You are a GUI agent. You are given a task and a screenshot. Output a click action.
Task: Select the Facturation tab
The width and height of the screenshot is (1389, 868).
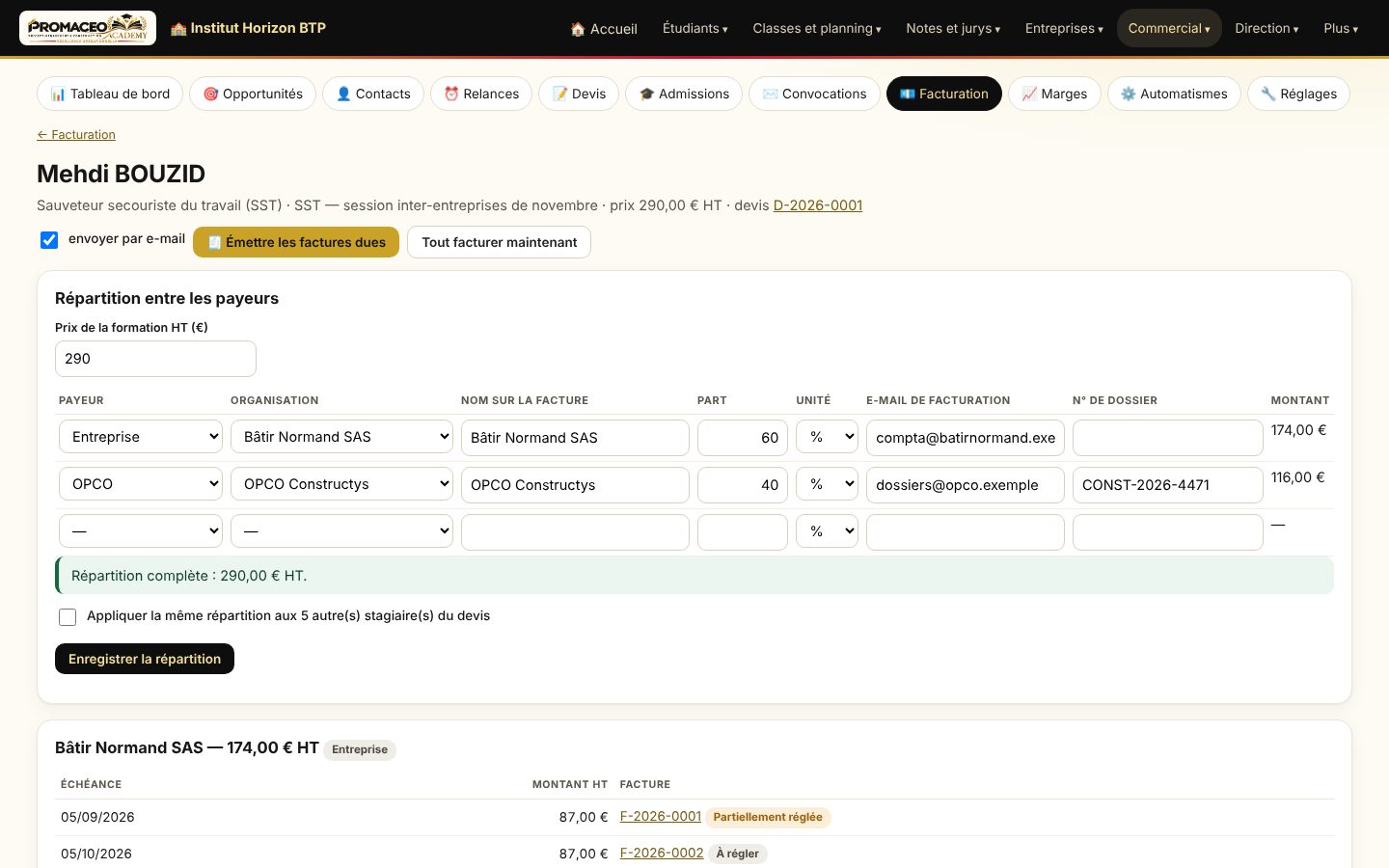point(944,94)
